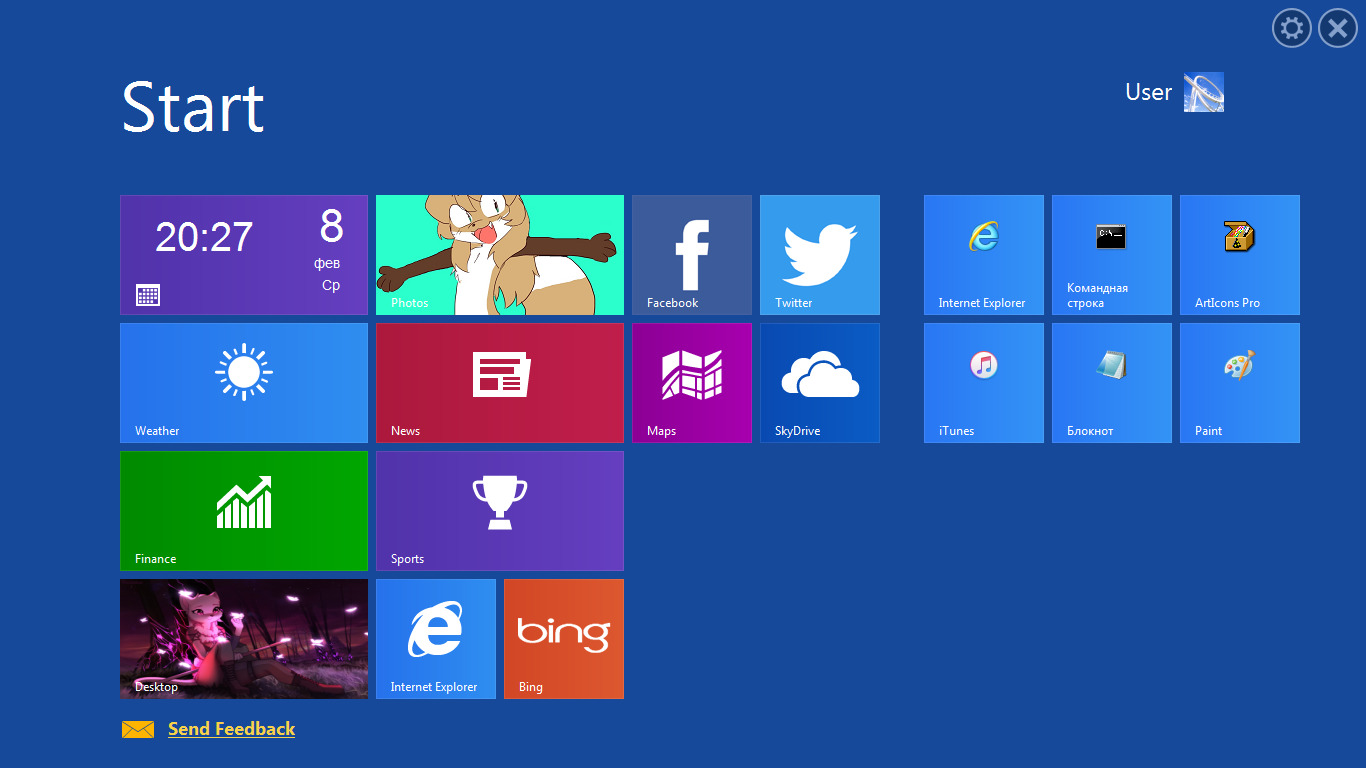Open the Weather tile
The width and height of the screenshot is (1366, 768).
pyautogui.click(x=244, y=383)
